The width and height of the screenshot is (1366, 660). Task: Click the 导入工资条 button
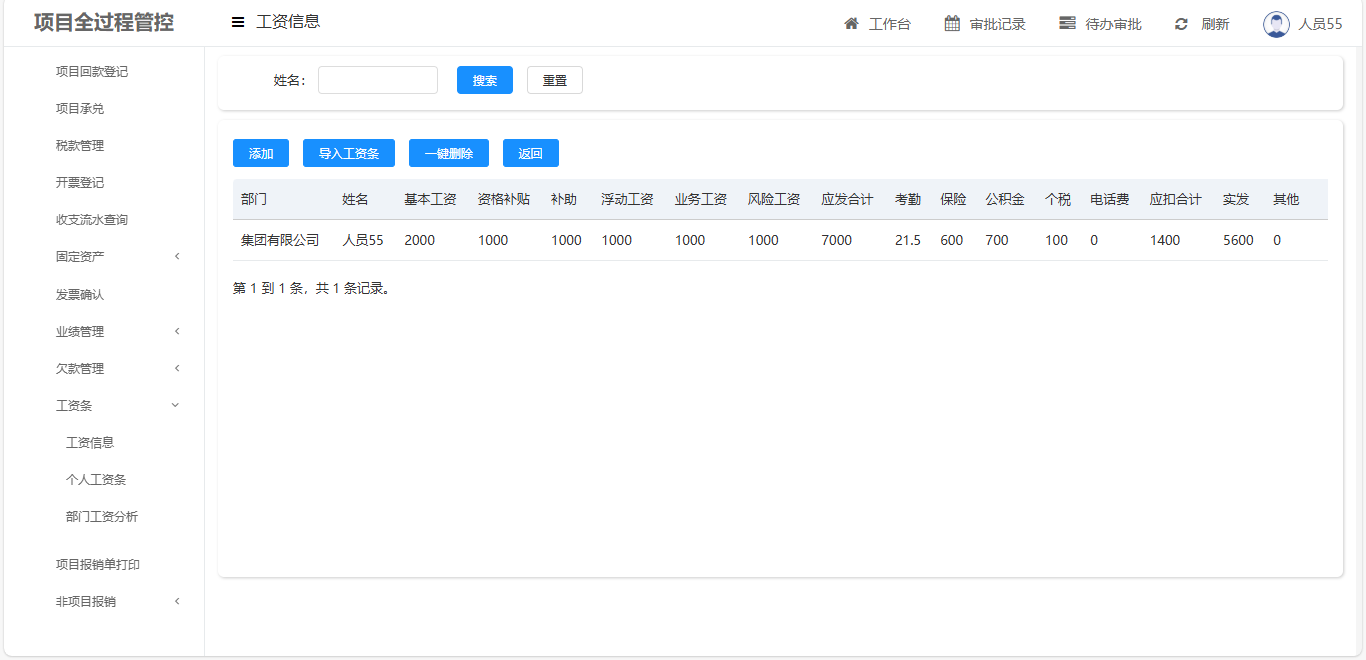[349, 153]
